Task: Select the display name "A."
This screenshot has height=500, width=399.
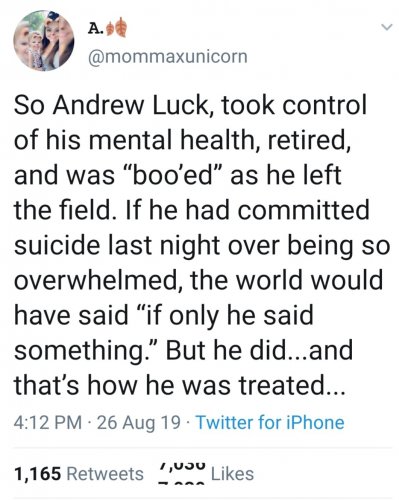Action: pos(95,29)
